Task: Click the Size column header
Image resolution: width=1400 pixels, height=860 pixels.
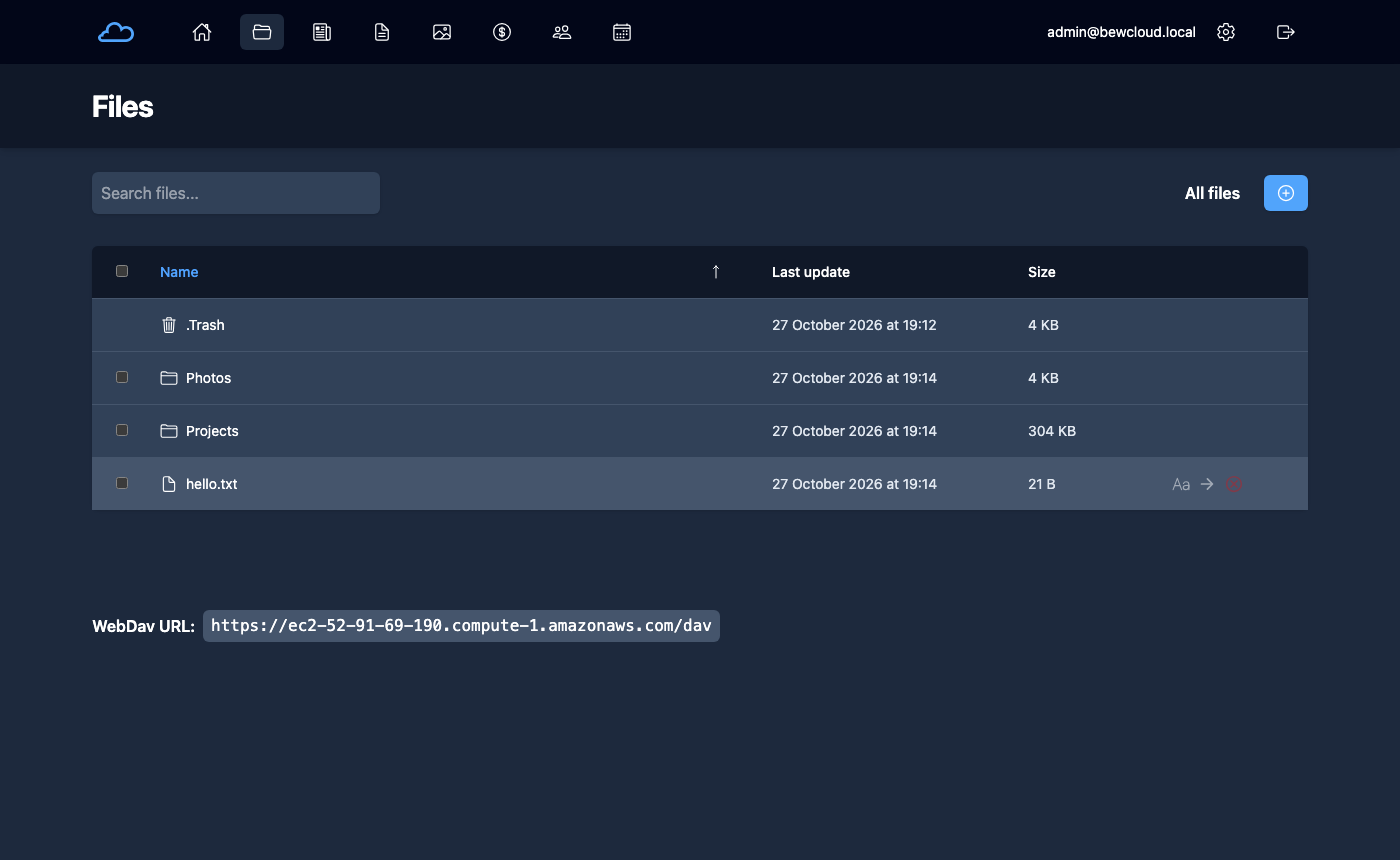Action: coord(1042,272)
